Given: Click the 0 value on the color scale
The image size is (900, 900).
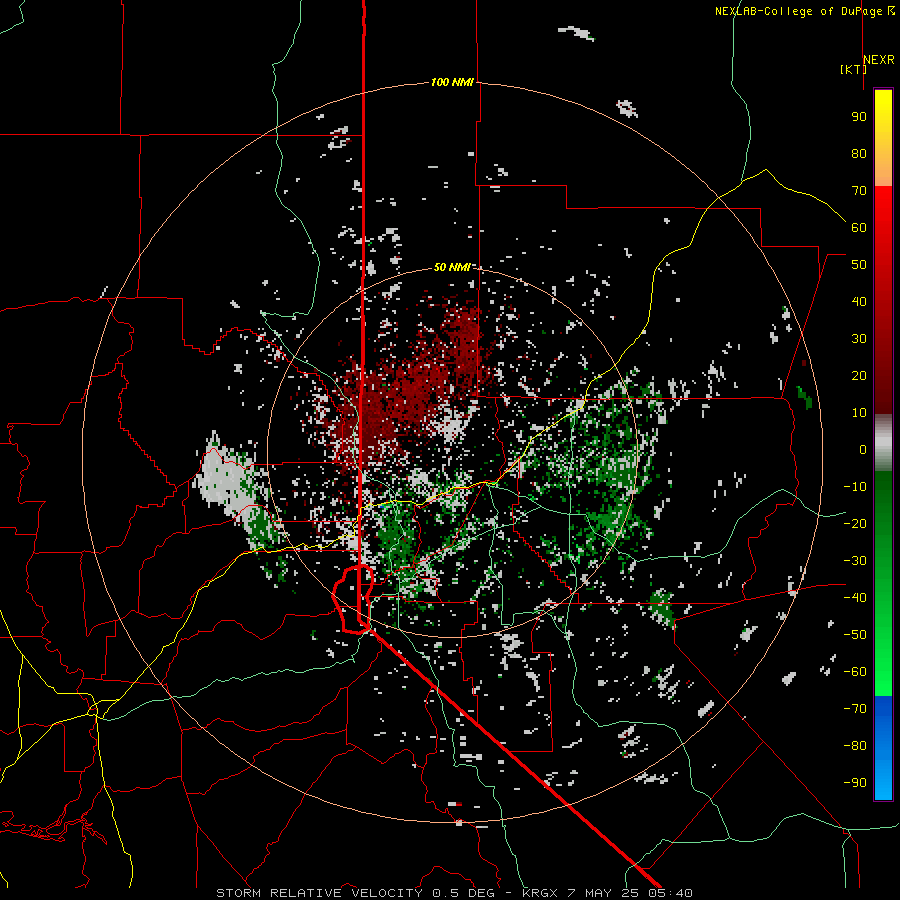Looking at the screenshot, I should pyautogui.click(x=863, y=450).
